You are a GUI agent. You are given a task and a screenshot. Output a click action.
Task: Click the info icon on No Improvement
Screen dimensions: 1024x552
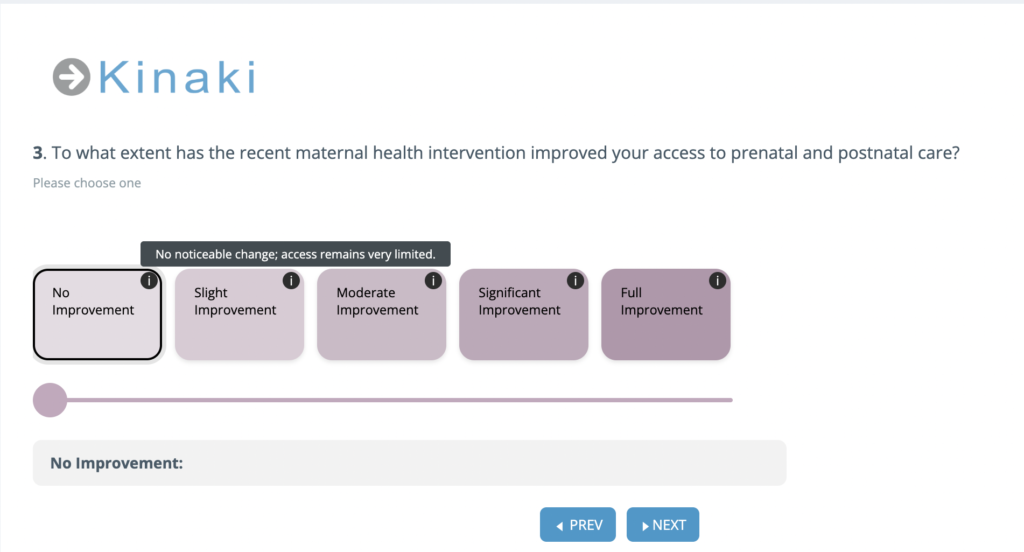click(x=149, y=281)
